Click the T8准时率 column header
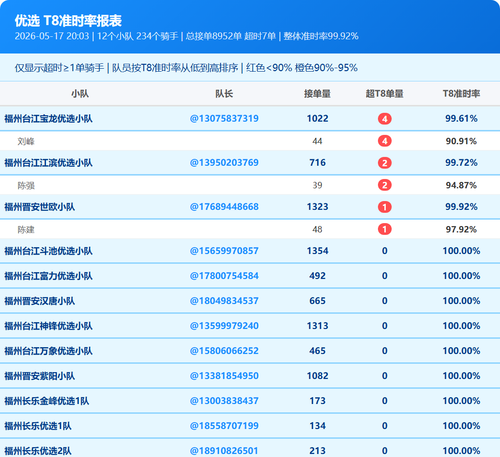Image resolution: width=500 pixels, height=457 pixels. tap(461, 94)
